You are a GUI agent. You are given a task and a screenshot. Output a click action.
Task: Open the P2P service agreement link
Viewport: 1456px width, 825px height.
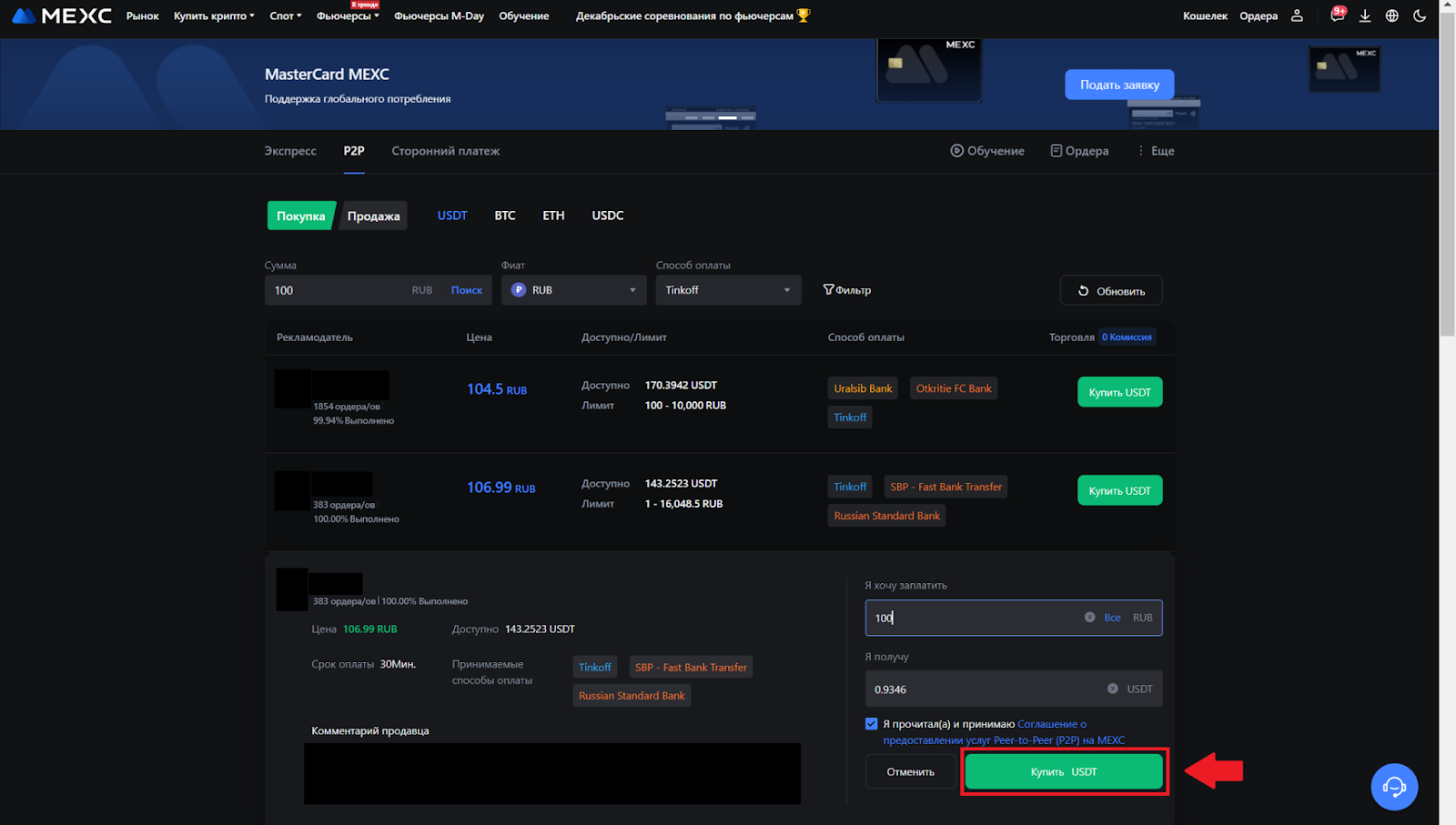(1004, 732)
